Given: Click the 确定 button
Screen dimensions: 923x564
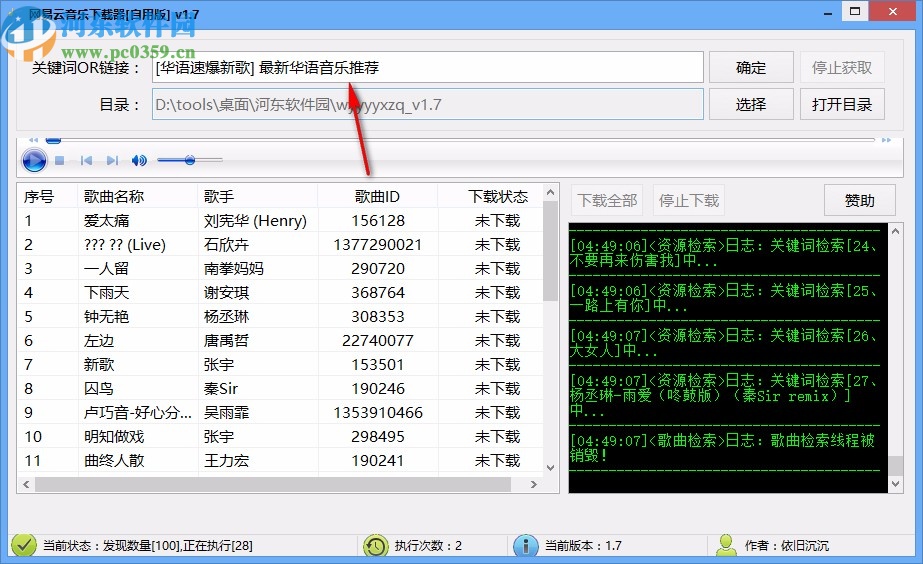Looking at the screenshot, I should pos(751,68).
